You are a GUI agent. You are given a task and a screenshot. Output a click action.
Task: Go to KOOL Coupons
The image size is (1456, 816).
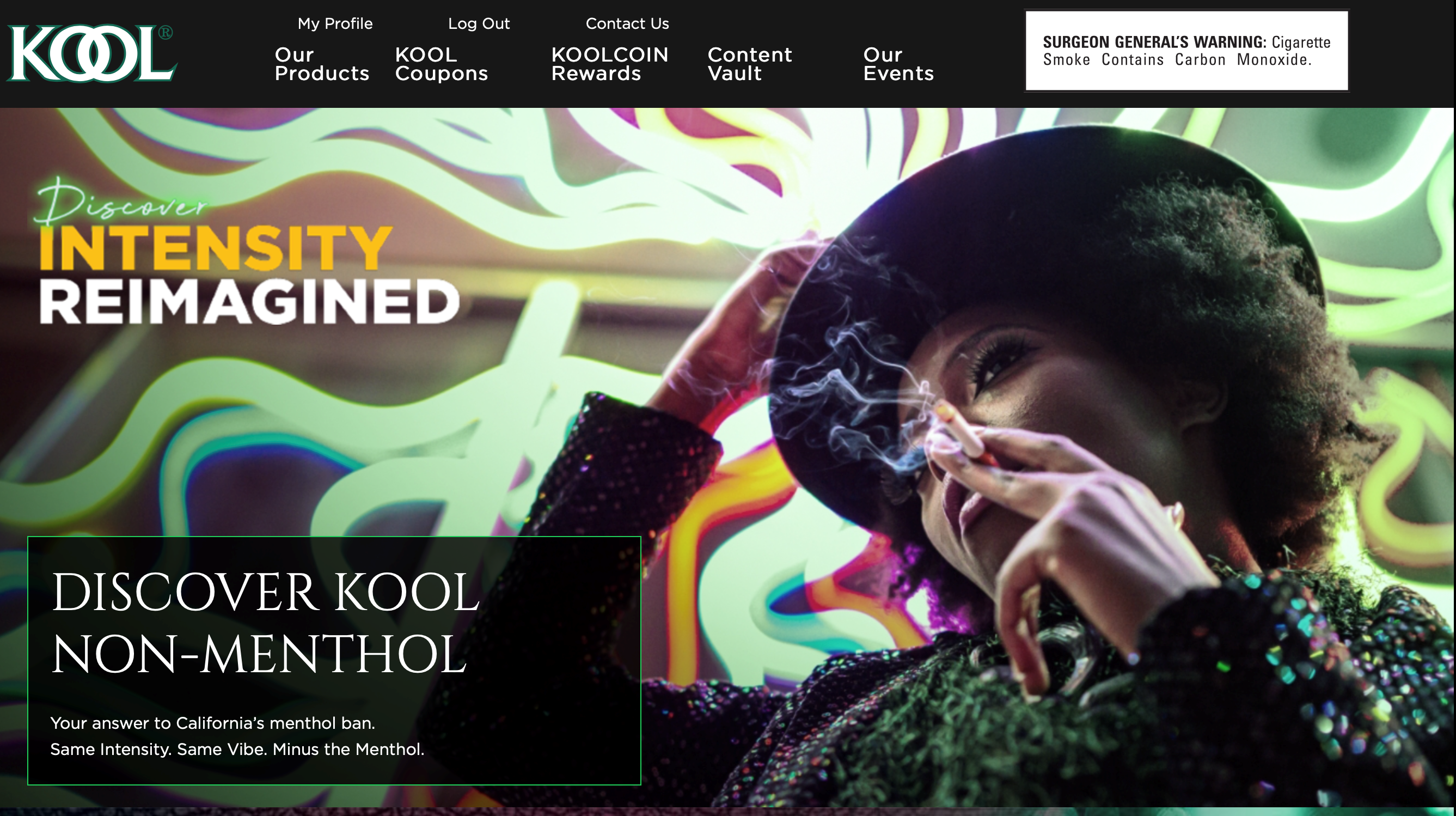(441, 64)
